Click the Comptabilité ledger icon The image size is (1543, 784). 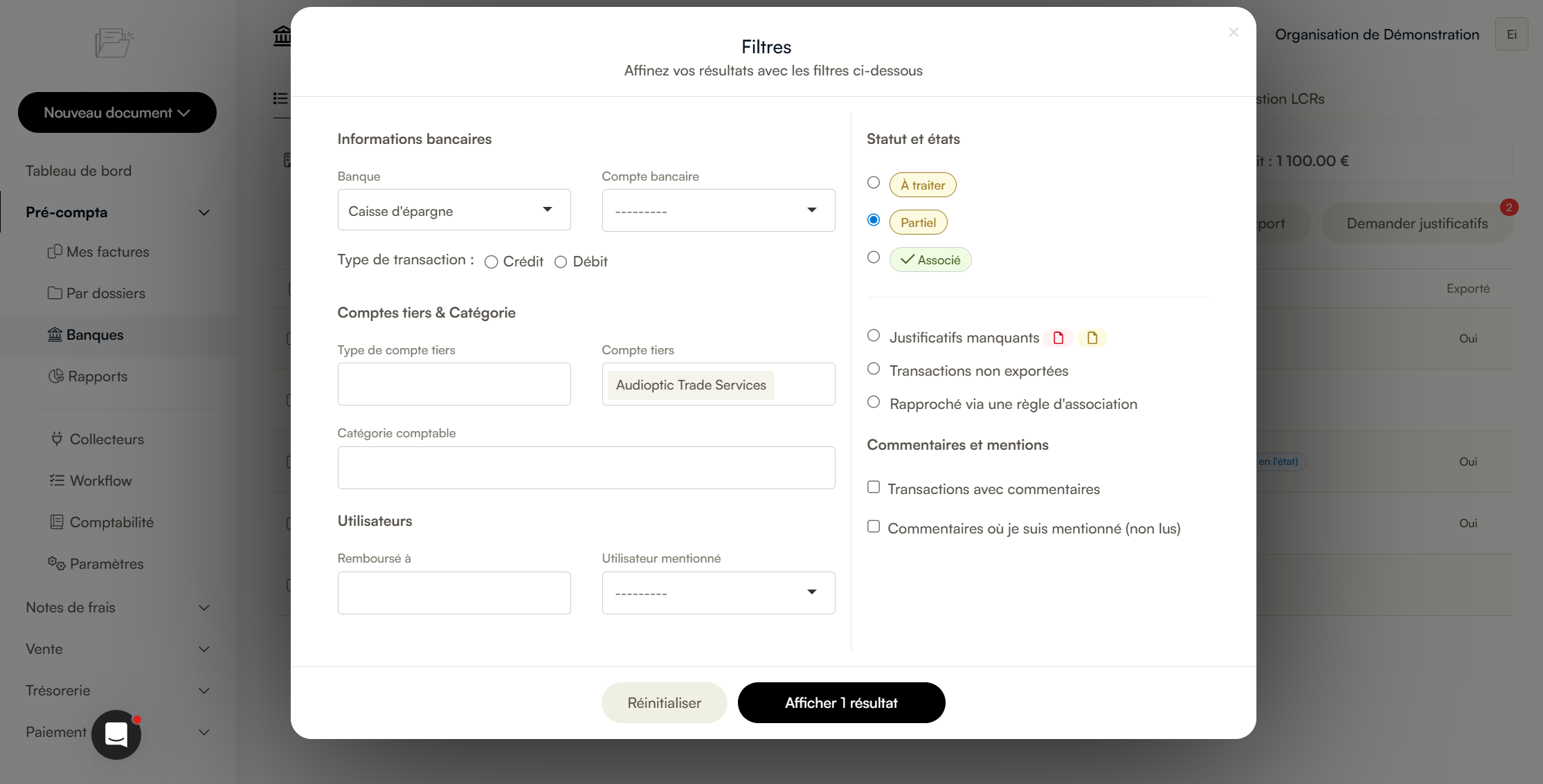[57, 522]
